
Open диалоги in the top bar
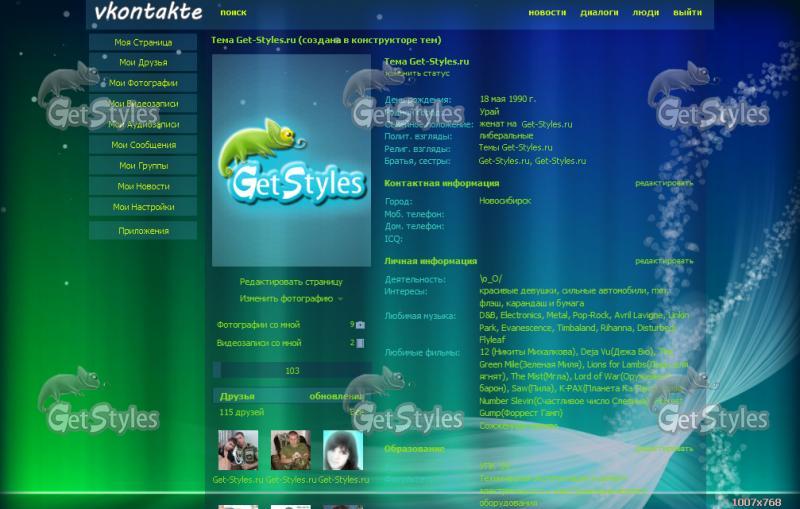[x=599, y=12]
